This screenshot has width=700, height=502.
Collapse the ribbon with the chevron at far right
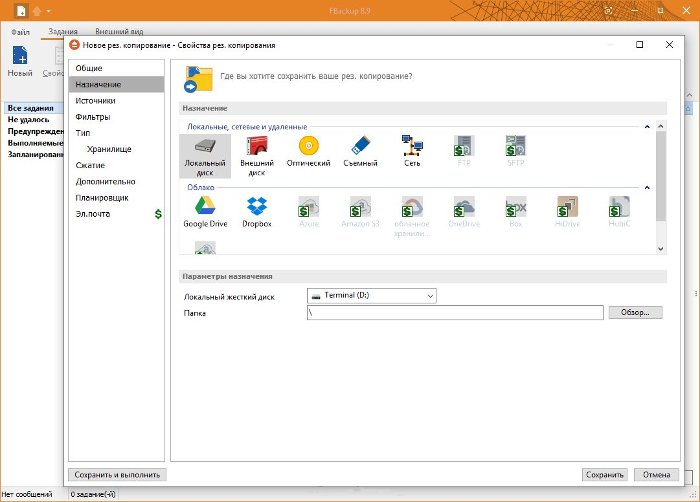689,95
